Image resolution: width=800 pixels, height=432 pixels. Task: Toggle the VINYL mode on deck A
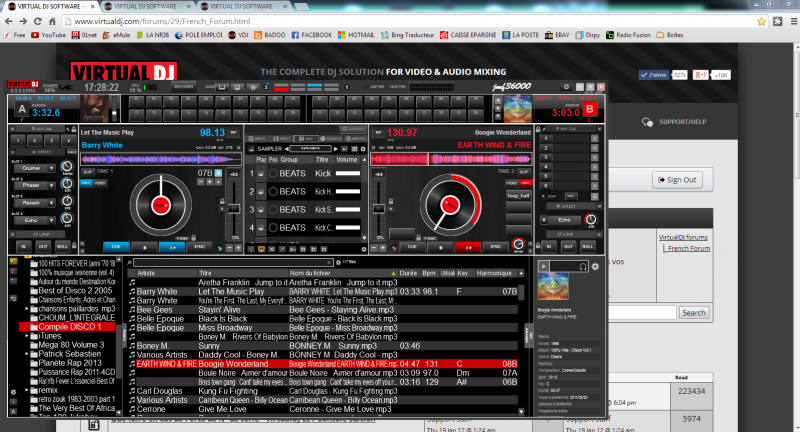pos(86,182)
